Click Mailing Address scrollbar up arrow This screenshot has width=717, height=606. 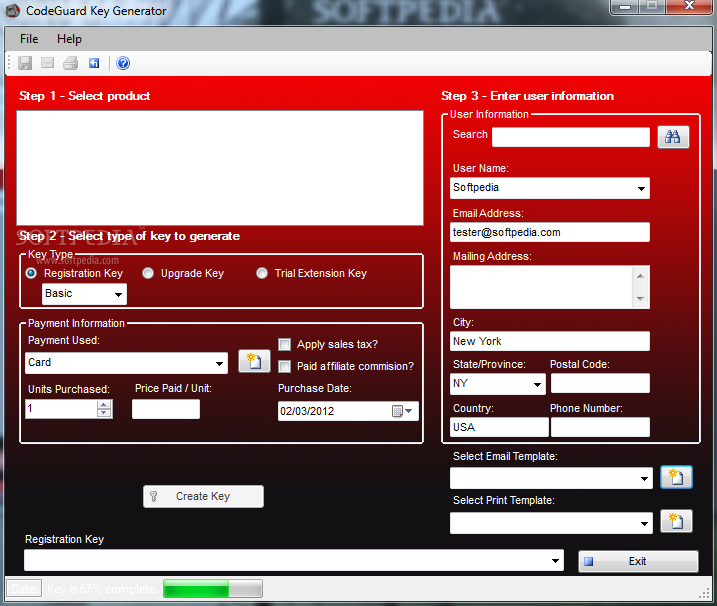pos(640,276)
